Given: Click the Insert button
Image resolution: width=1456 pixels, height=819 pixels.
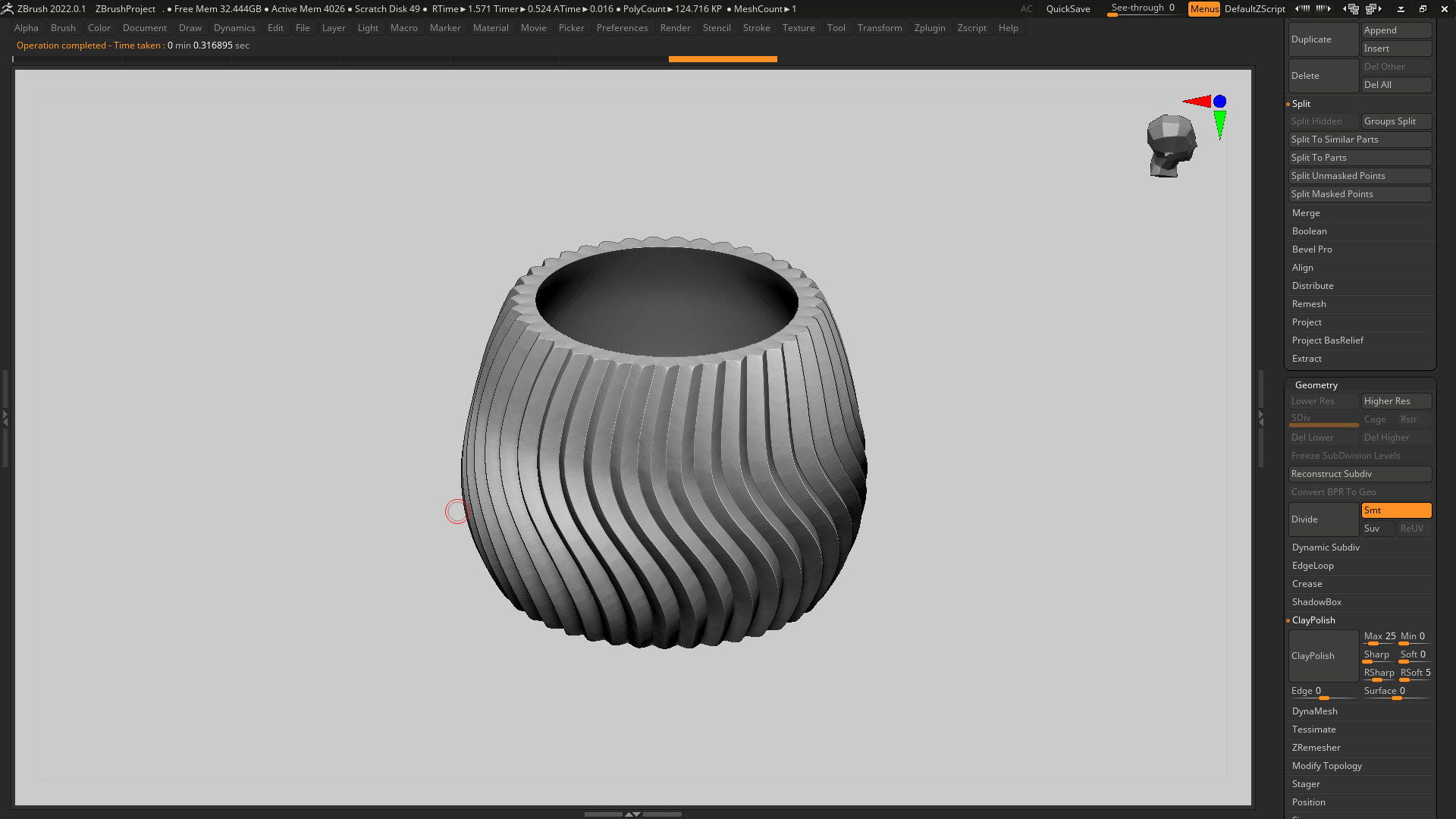Looking at the screenshot, I should coord(1396,49).
